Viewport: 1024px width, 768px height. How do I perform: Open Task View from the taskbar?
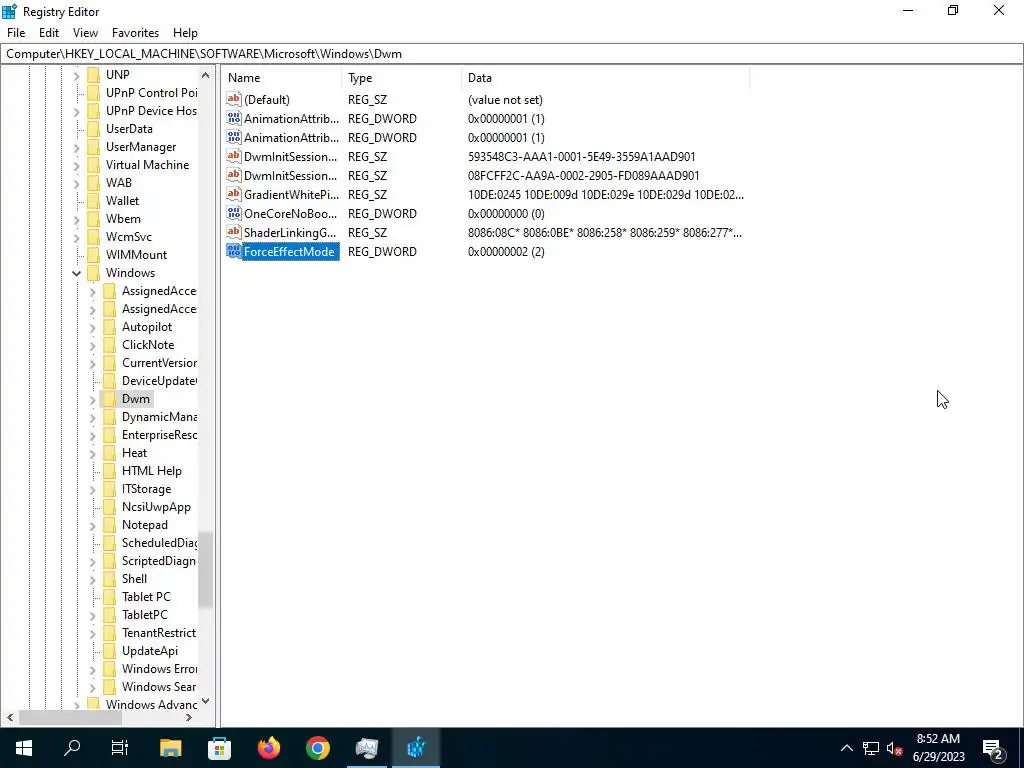point(120,748)
